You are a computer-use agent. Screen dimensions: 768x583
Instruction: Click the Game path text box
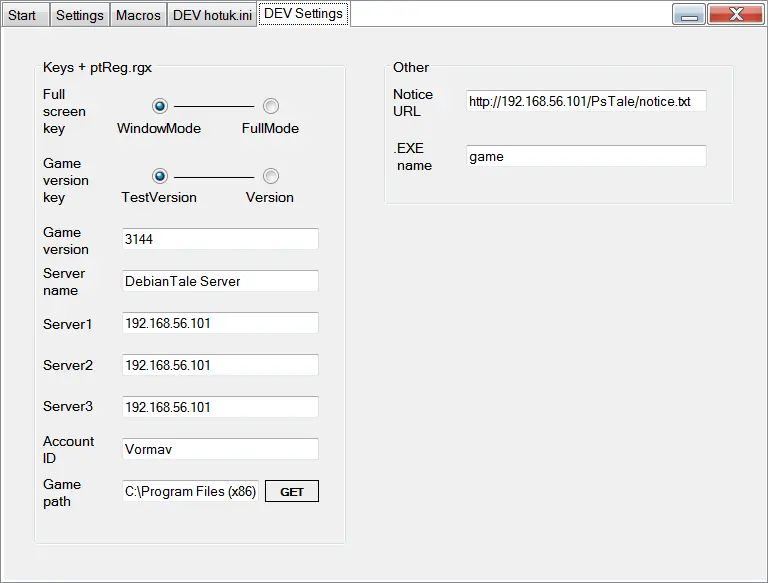point(191,491)
